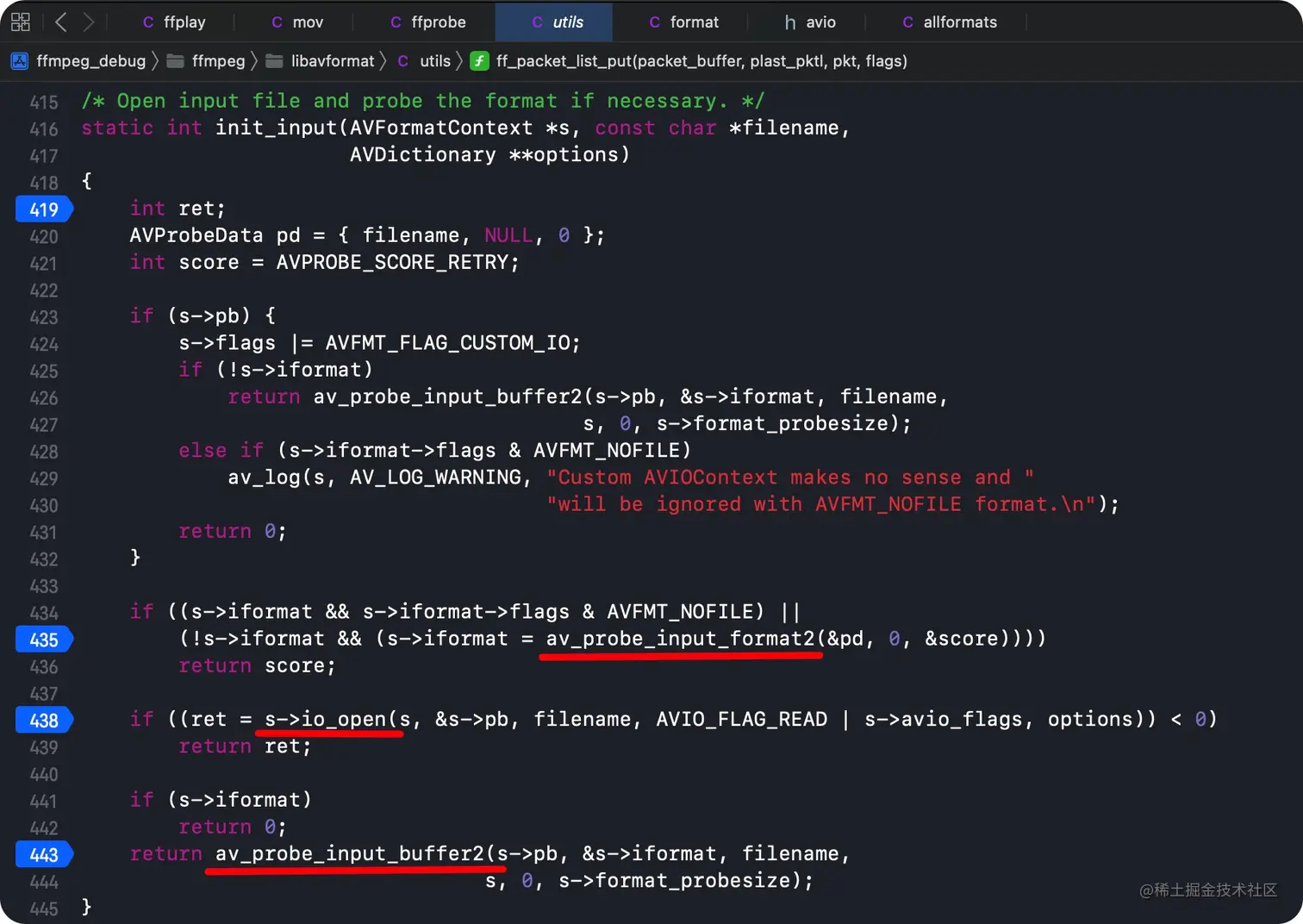Click the libavformat folder icon in breadcrumb
1303x924 pixels.
coord(275,61)
